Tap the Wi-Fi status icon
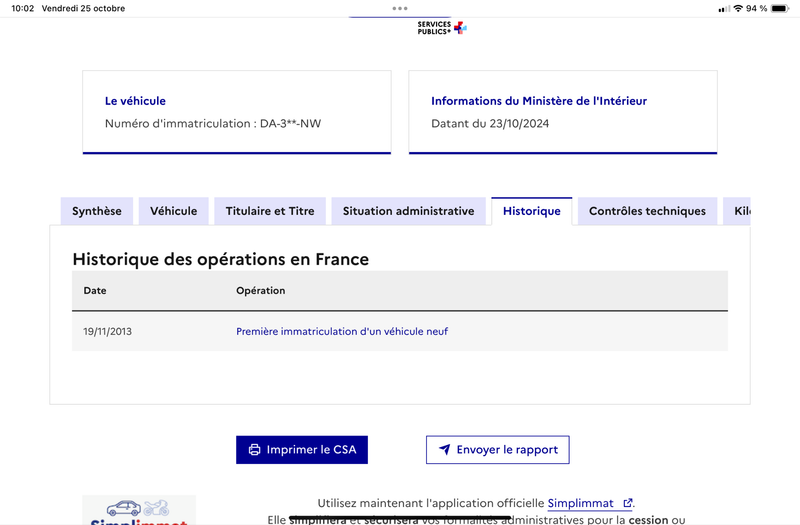This screenshot has width=800, height=525. point(738,8)
